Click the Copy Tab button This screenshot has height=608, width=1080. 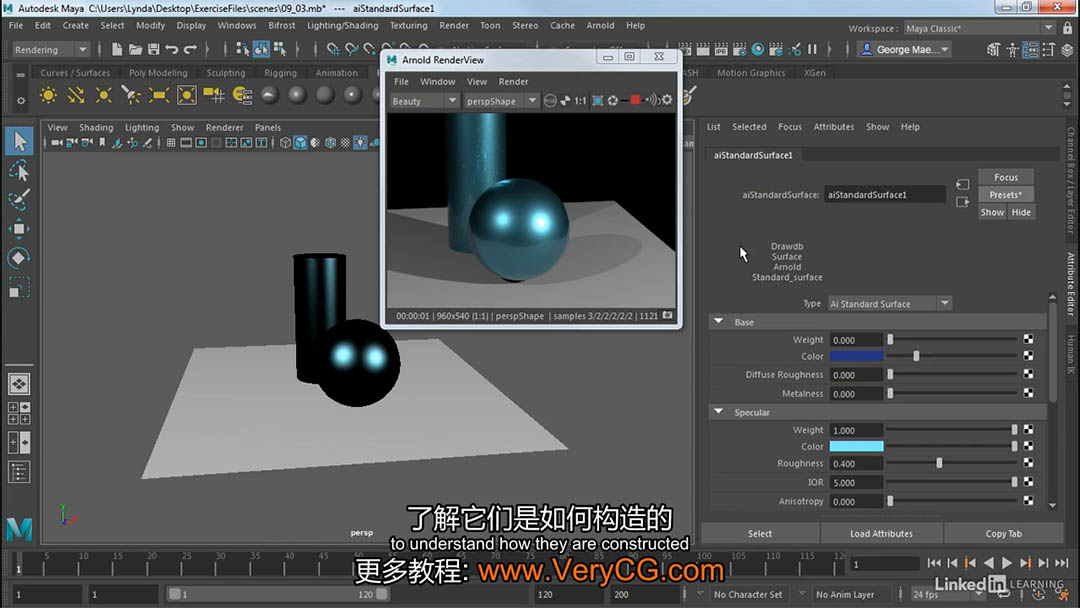pyautogui.click(x=1004, y=534)
